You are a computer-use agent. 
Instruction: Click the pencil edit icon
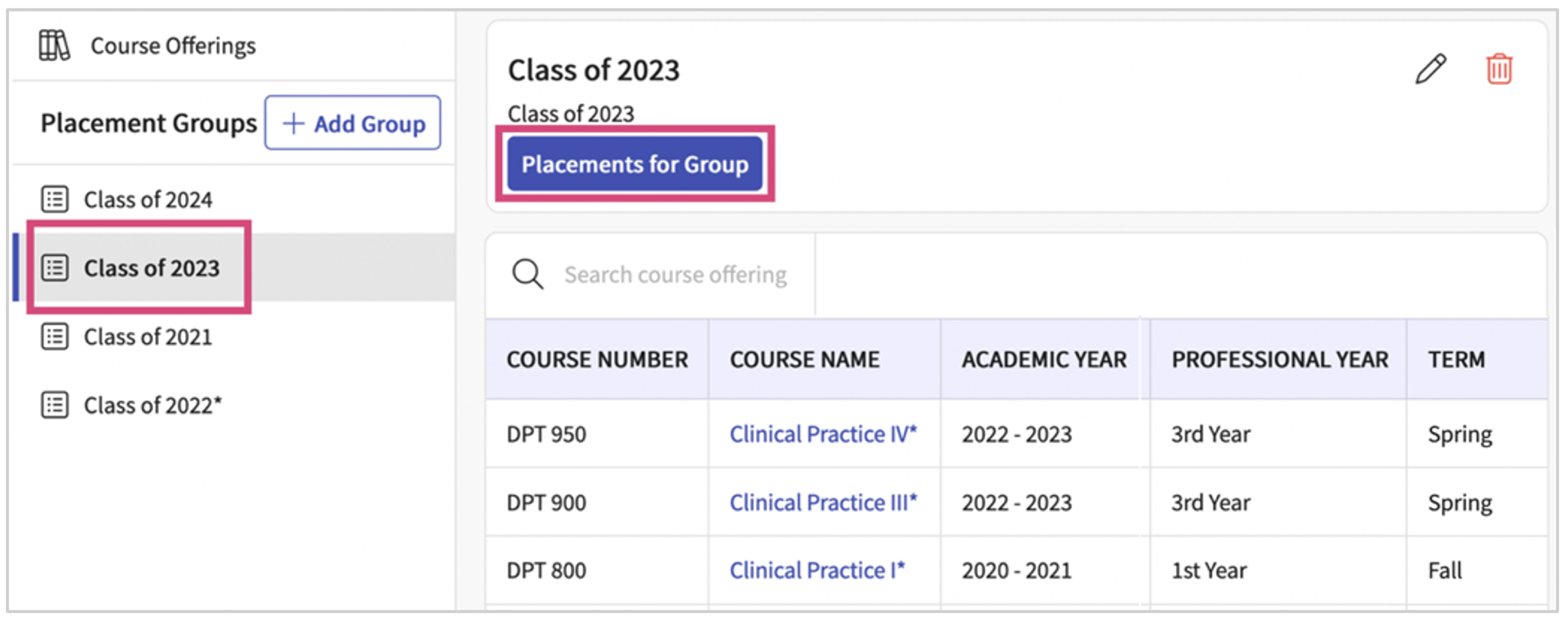point(1430,69)
